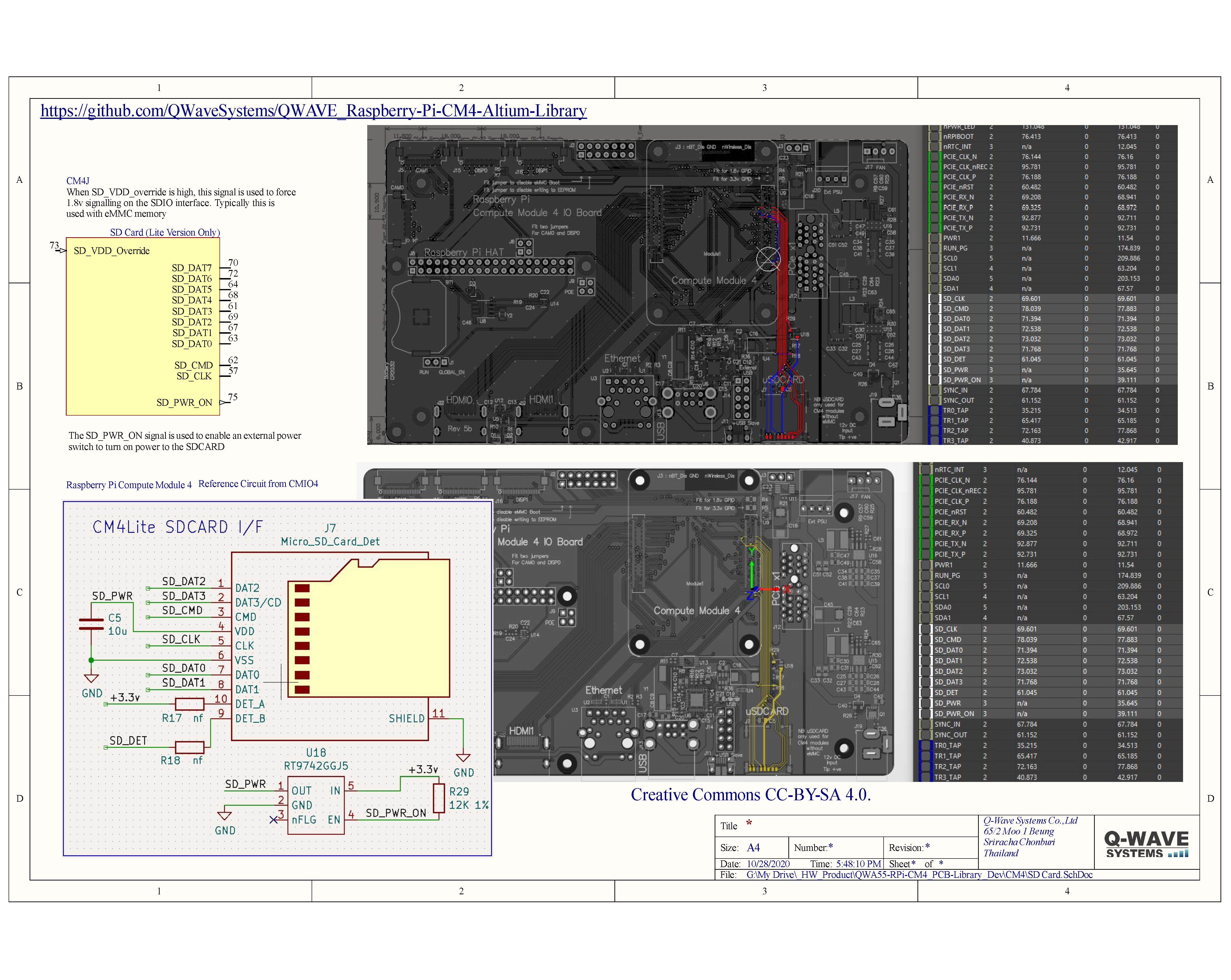The image size is (1231, 980).
Task: Select resistor R17 in the schematic
Action: [189, 704]
